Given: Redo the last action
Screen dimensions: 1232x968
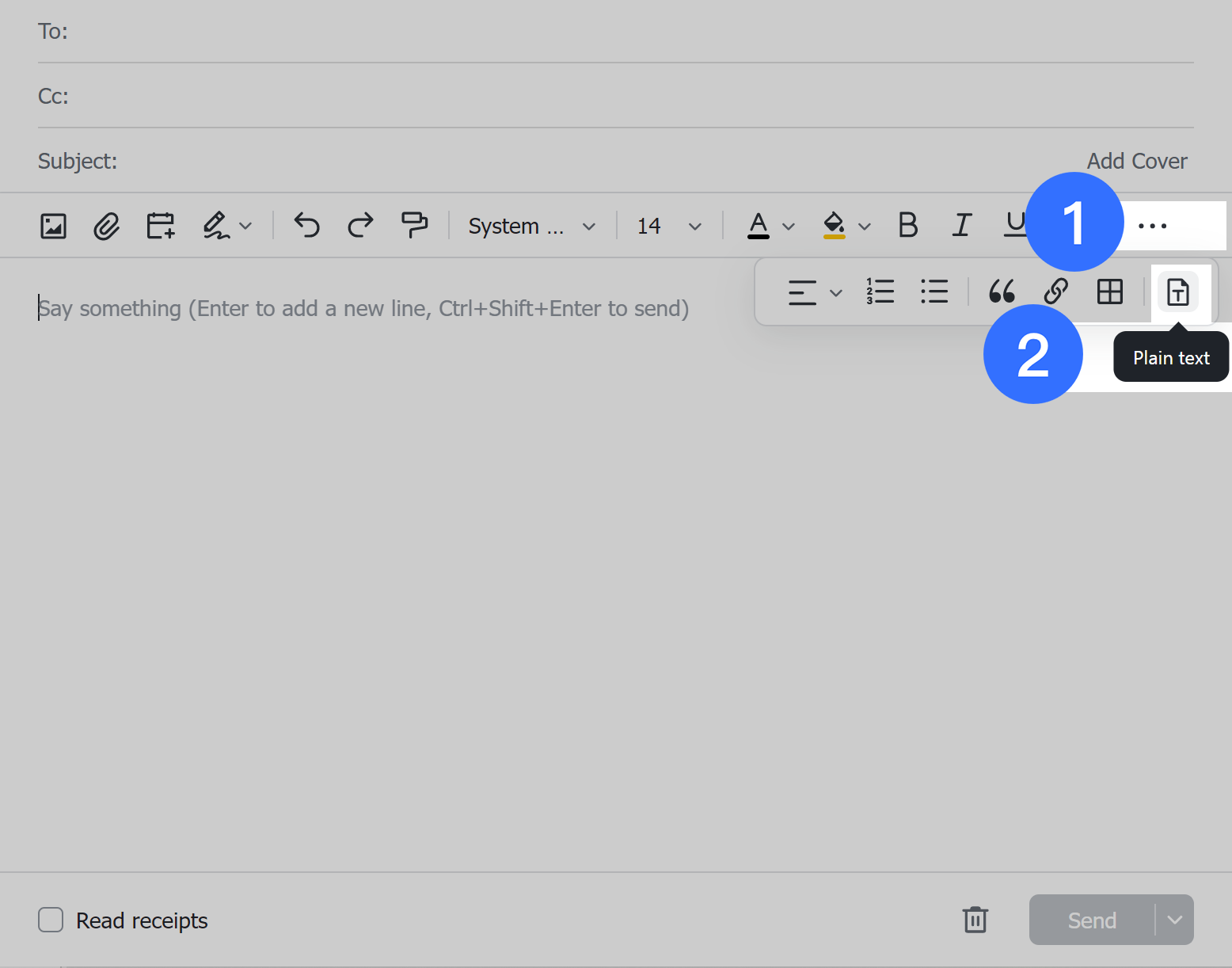Looking at the screenshot, I should (x=360, y=226).
